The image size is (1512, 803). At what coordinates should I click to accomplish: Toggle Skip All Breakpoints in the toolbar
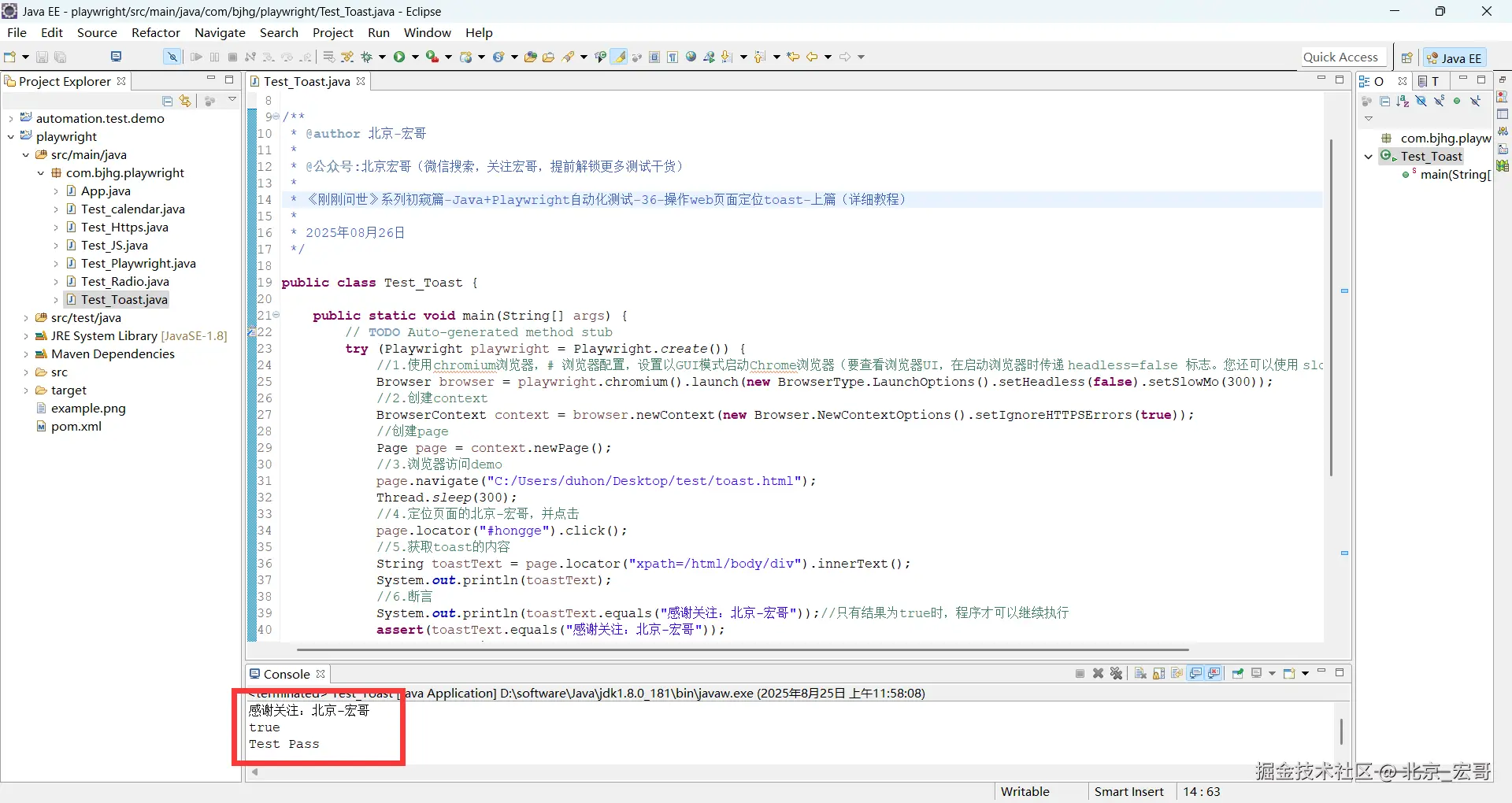pyautogui.click(x=172, y=57)
